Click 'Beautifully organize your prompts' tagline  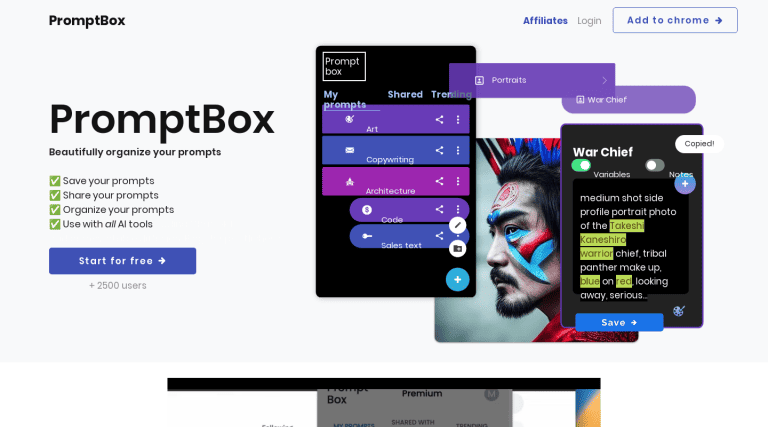[135, 152]
